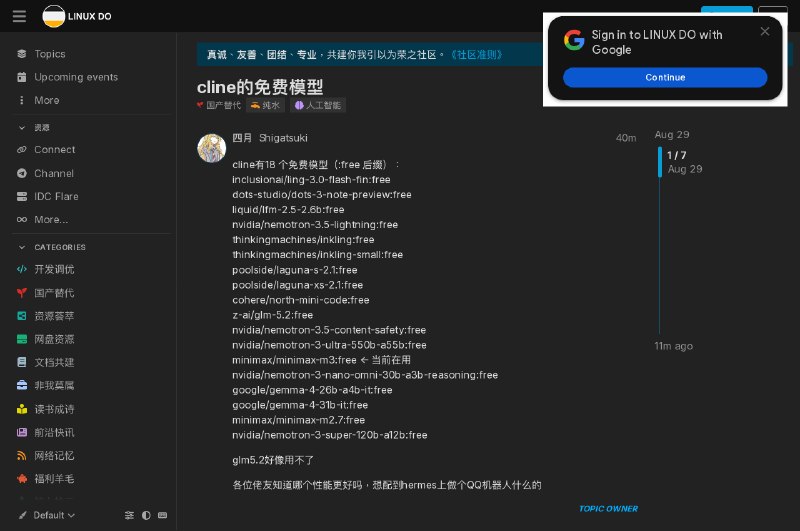Open the 开发调优 category
Screen dimensions: 800x531
[54, 269]
